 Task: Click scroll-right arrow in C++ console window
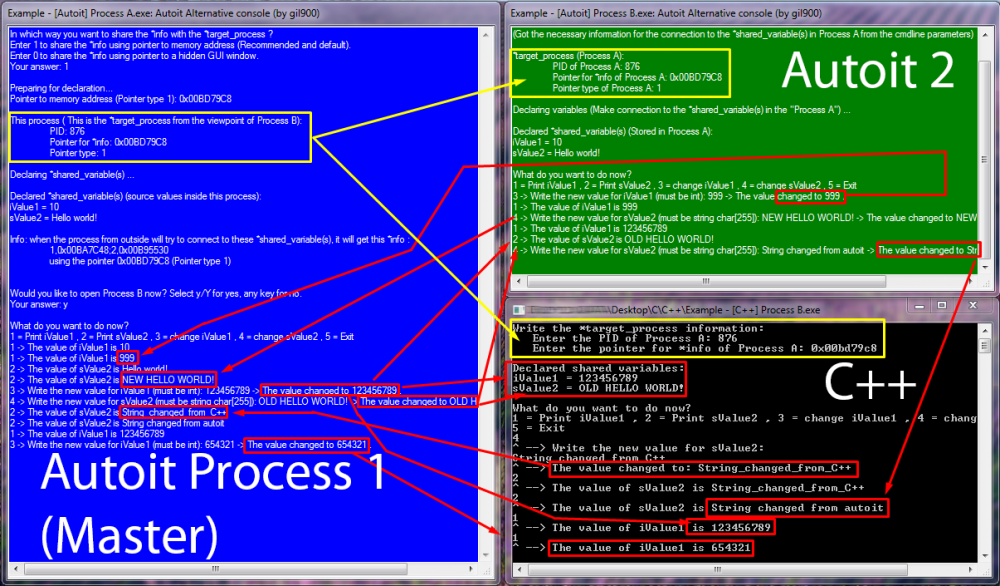click(x=971, y=569)
